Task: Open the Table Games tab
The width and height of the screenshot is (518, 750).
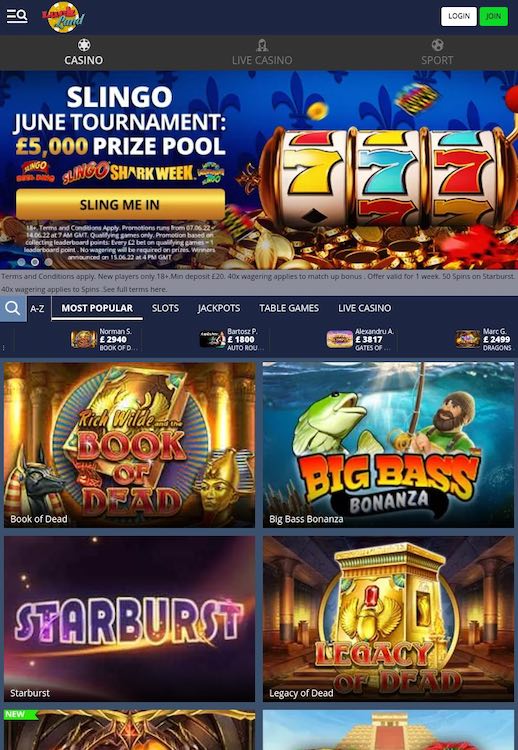Action: [289, 308]
